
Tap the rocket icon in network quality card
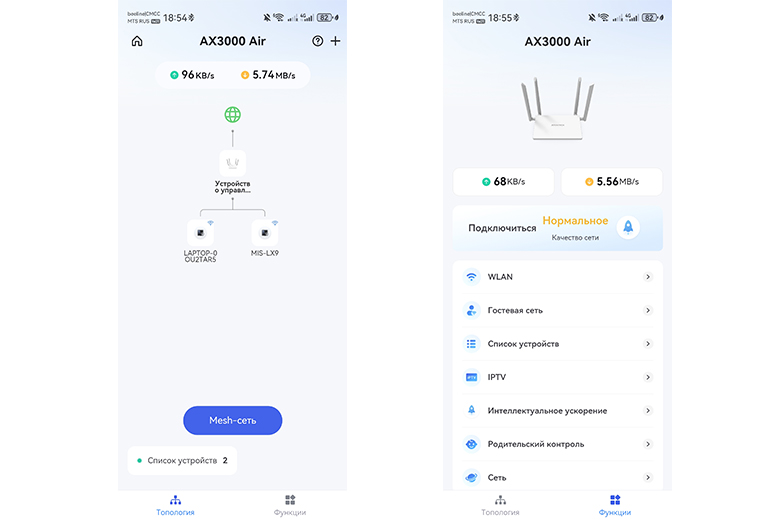click(x=628, y=227)
